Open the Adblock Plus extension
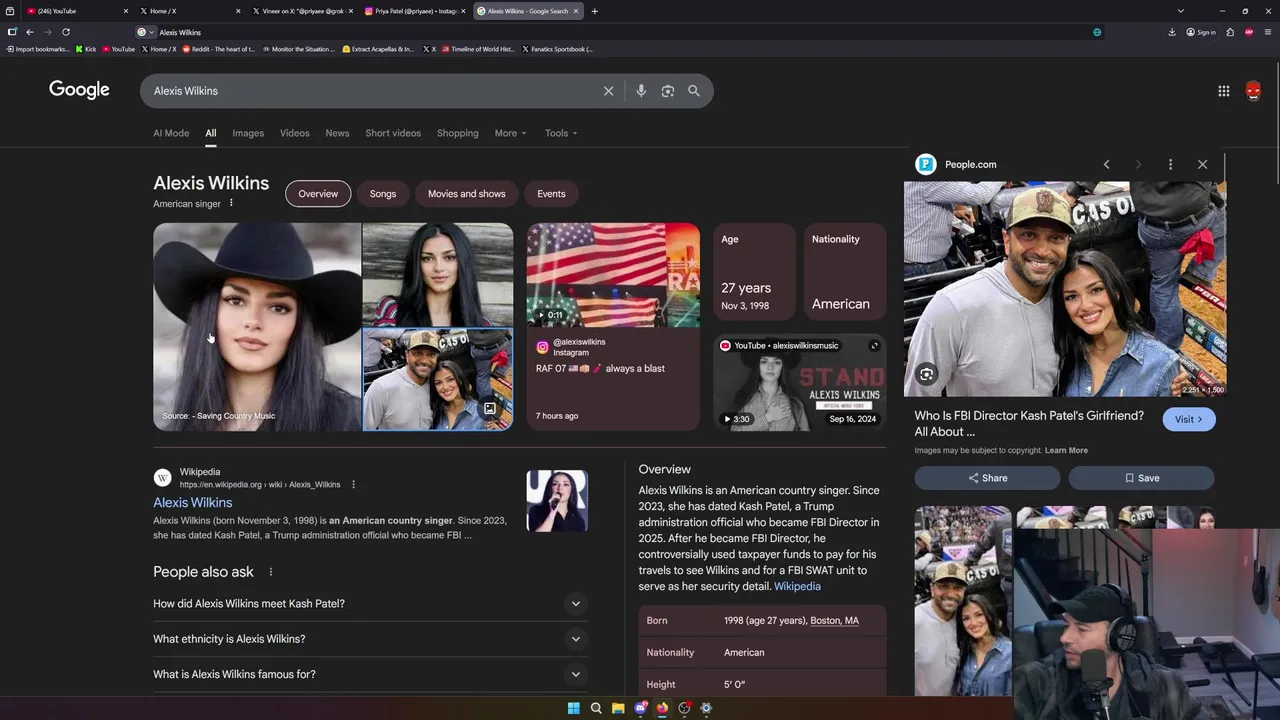The width and height of the screenshot is (1280, 720). 1249,32
